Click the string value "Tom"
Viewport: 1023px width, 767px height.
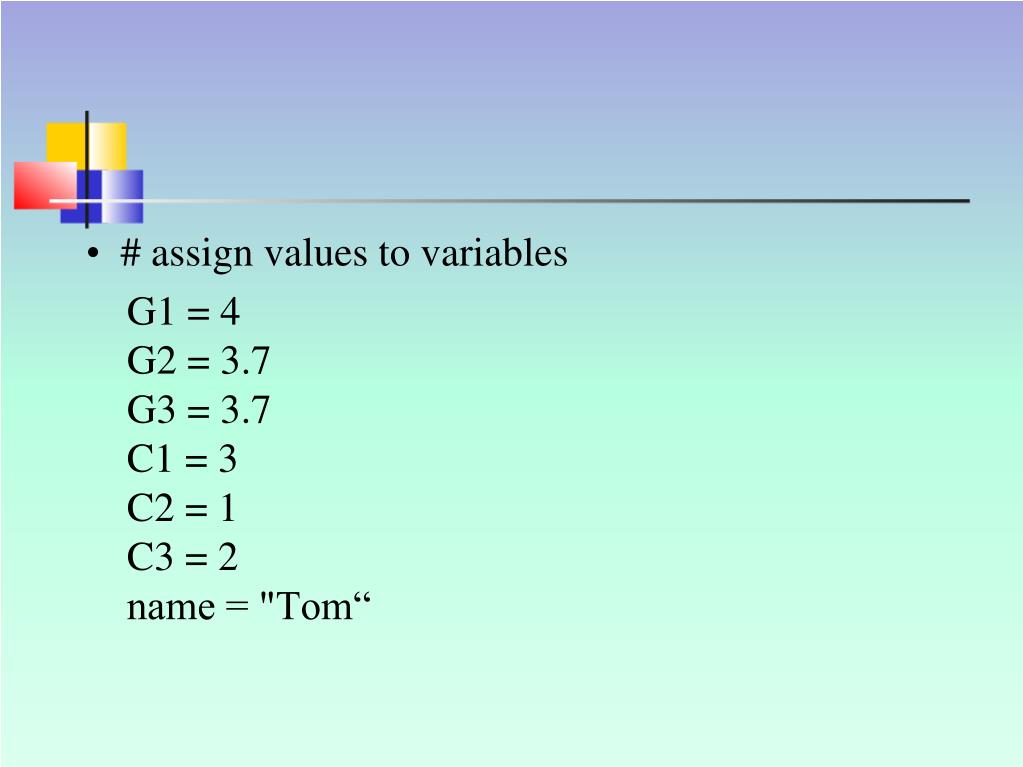[x=315, y=606]
